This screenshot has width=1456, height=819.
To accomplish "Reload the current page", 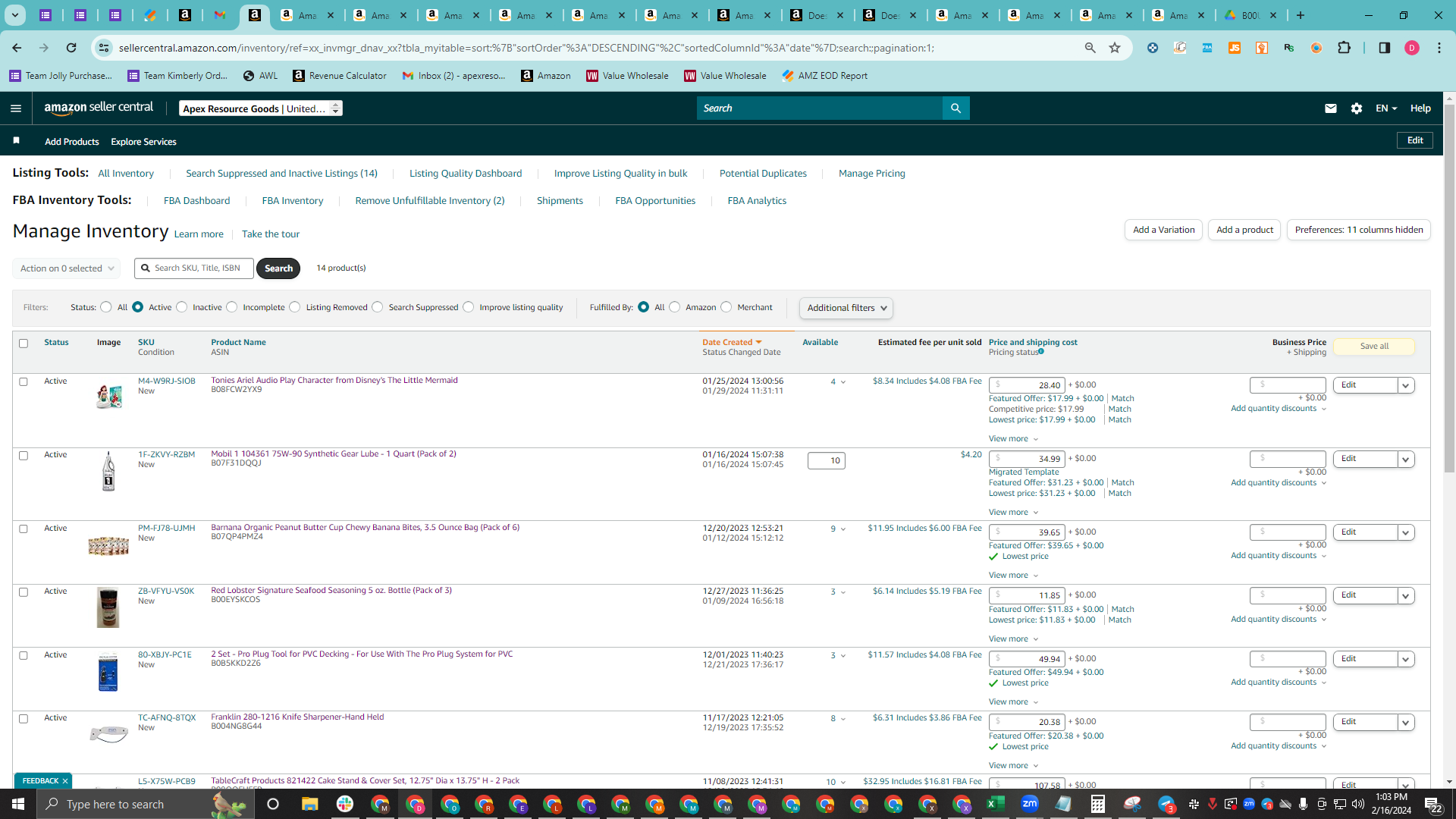I will [71, 48].
